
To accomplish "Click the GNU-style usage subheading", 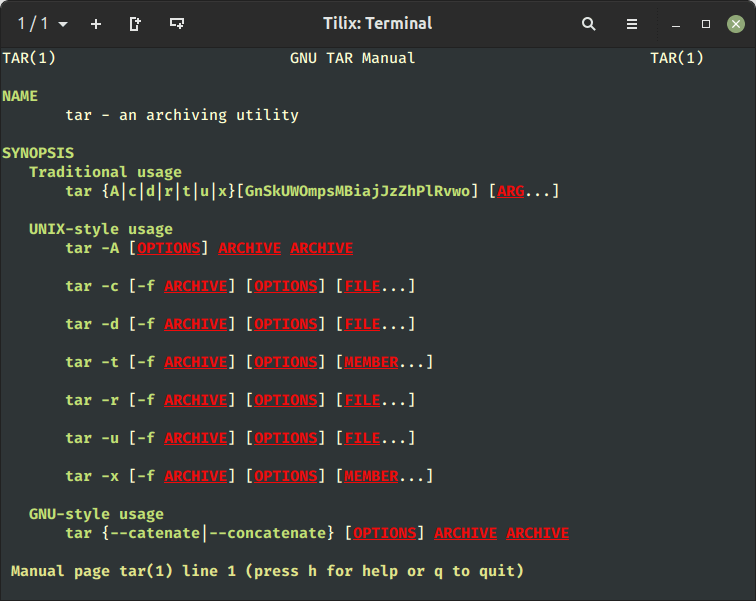I will click(96, 514).
